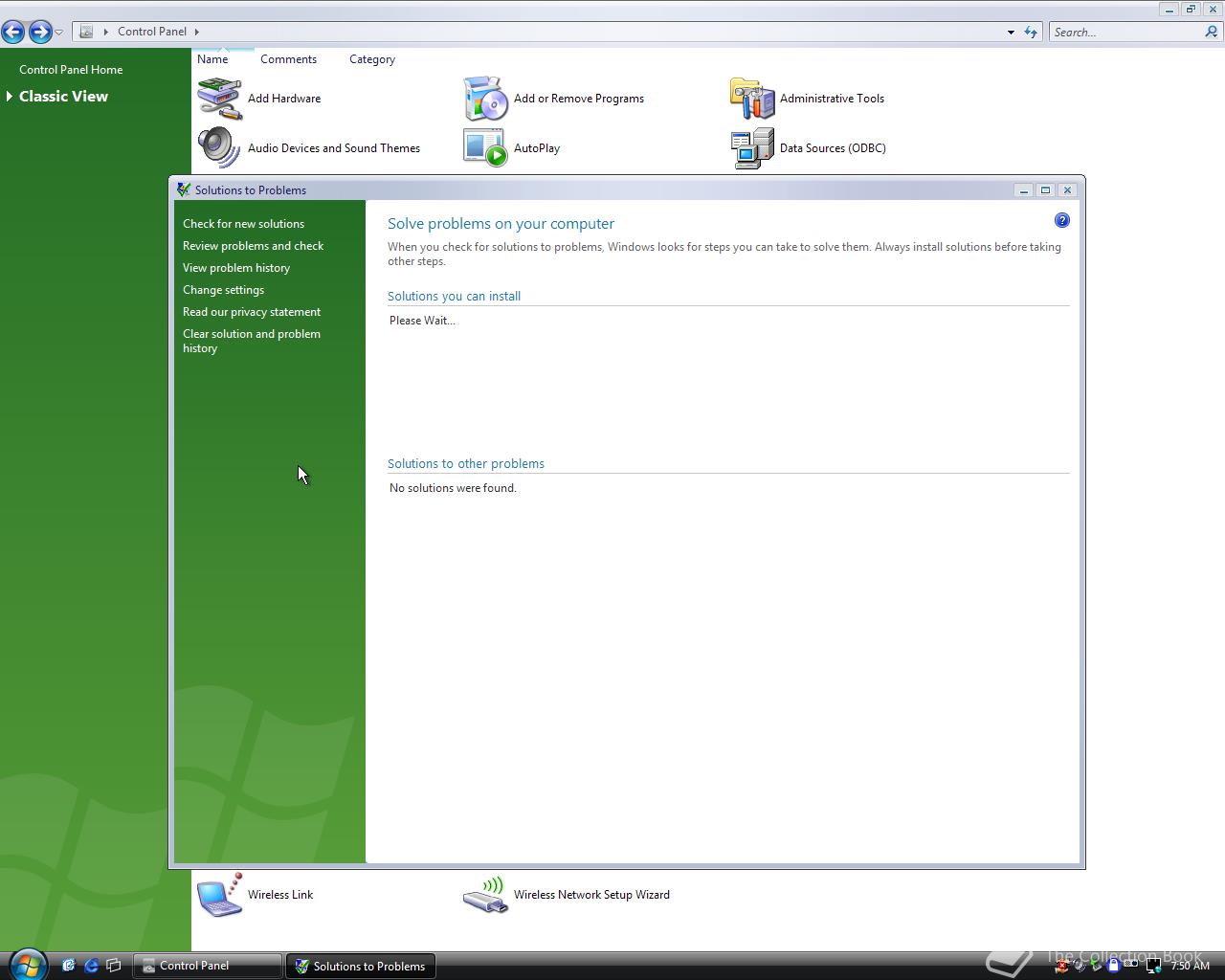Click the Switch between windows Quick Launch icon
Image resolution: width=1225 pixels, height=980 pixels.
(114, 966)
